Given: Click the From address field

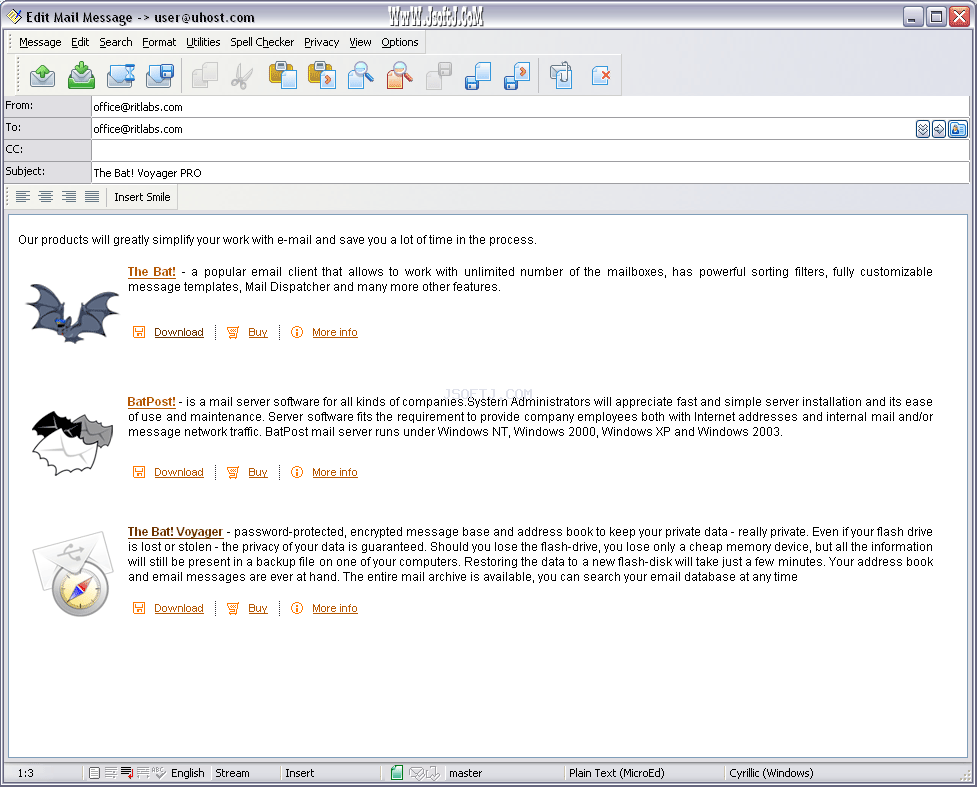Looking at the screenshot, I should tap(530, 107).
